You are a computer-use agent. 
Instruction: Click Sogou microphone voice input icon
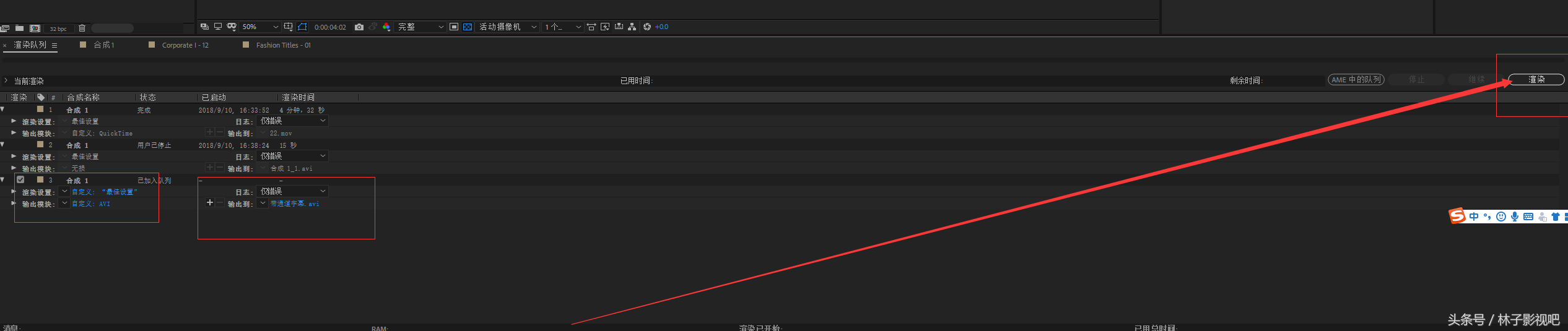click(1515, 217)
